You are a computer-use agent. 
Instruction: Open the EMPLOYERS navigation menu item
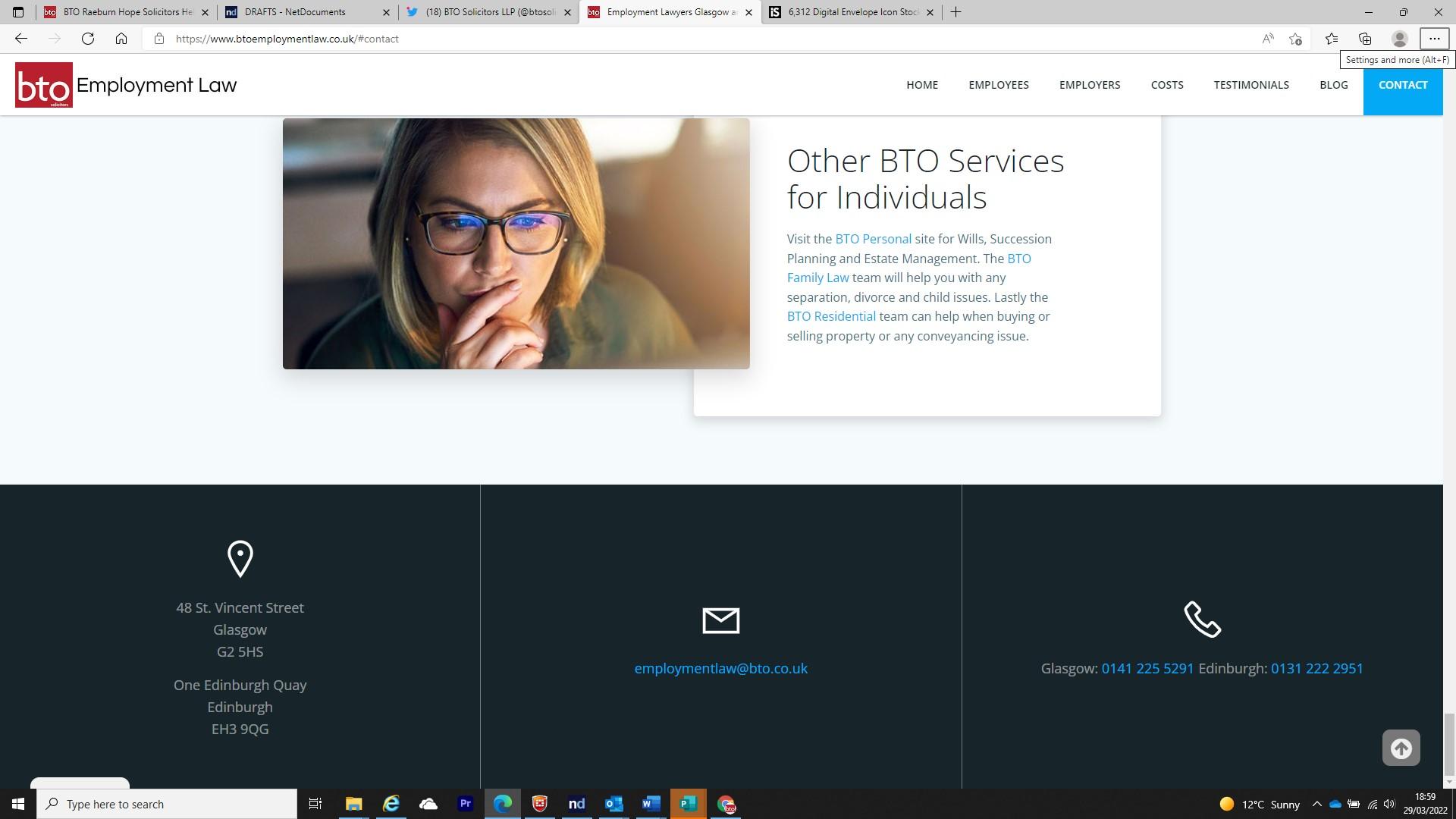(1089, 85)
